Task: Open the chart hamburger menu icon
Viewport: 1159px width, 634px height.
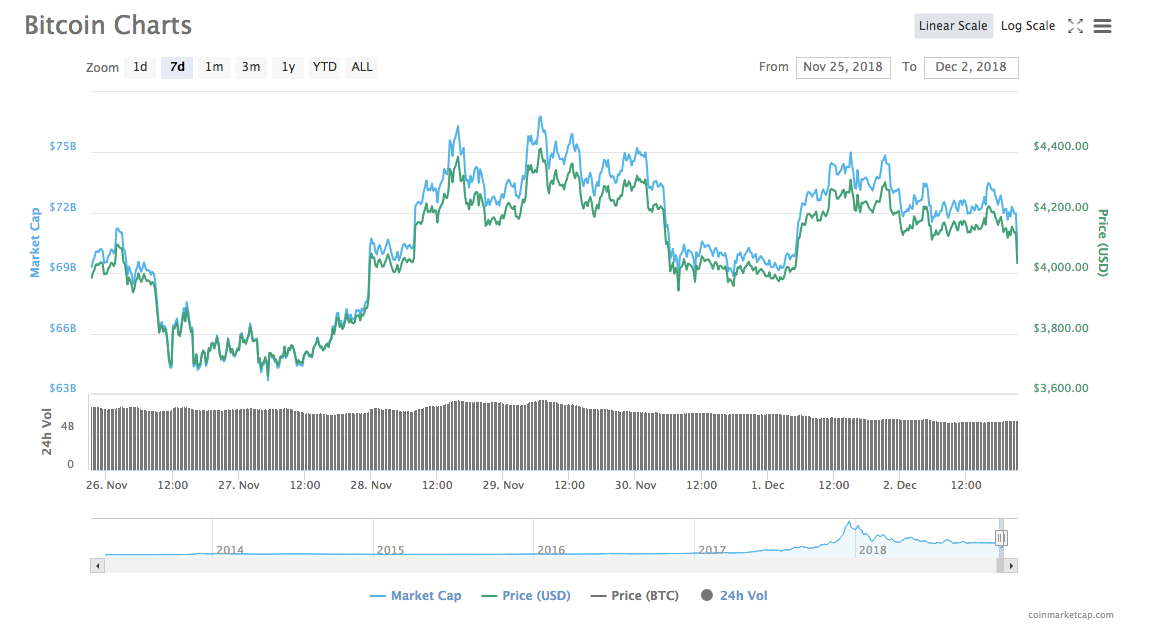Action: pyautogui.click(x=1102, y=26)
